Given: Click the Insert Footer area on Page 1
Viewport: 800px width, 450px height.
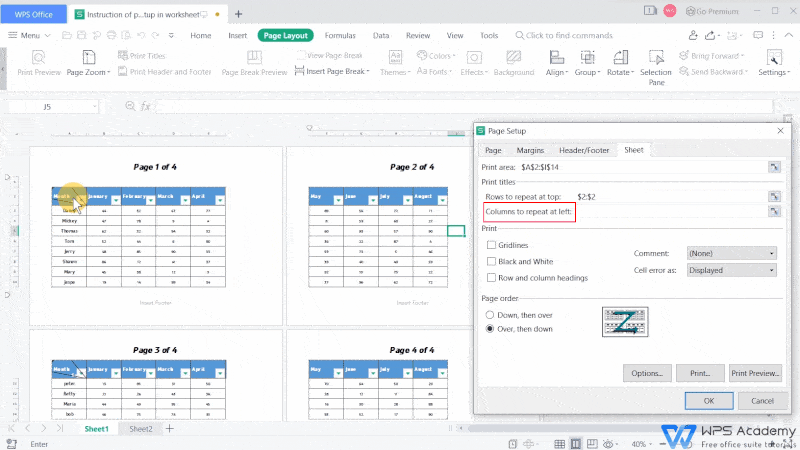Looking at the screenshot, I should 156,303.
